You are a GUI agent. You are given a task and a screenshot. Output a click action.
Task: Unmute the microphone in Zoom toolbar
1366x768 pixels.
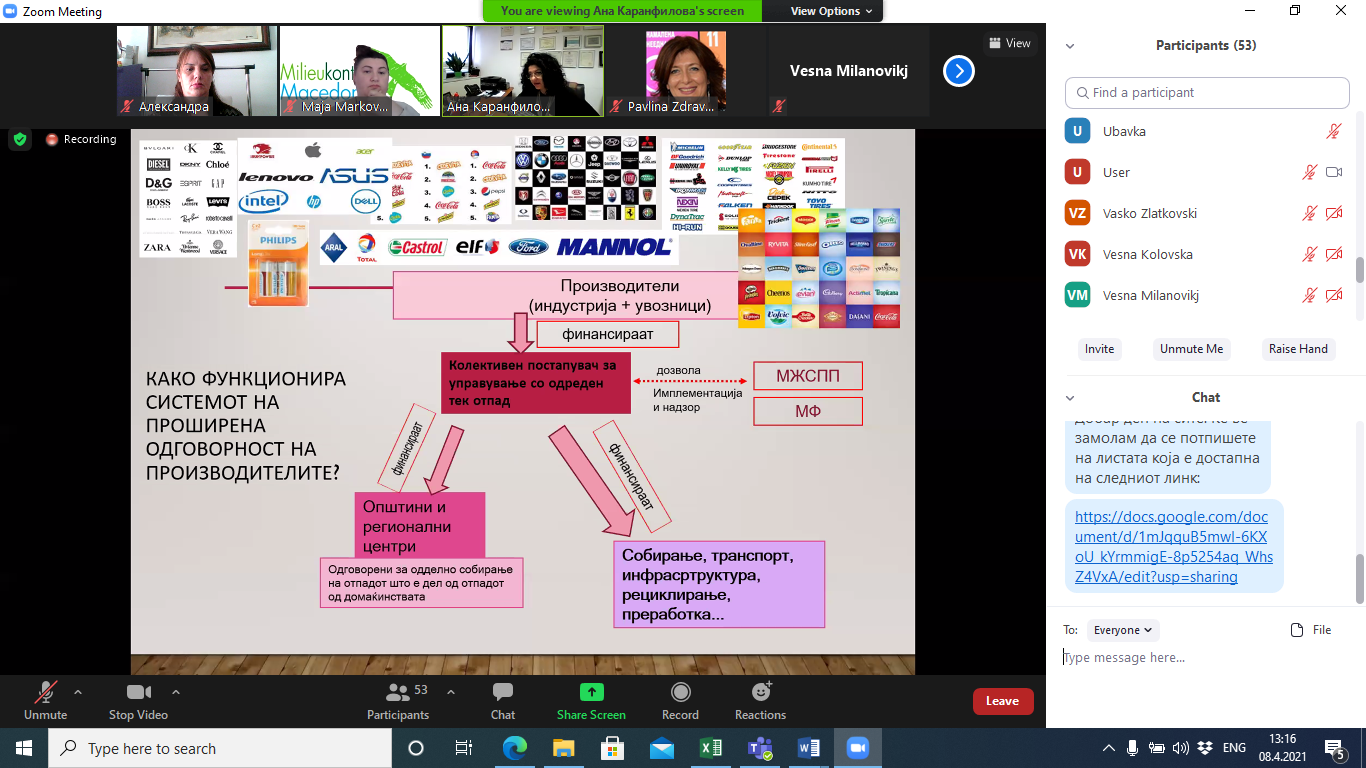tap(45, 700)
